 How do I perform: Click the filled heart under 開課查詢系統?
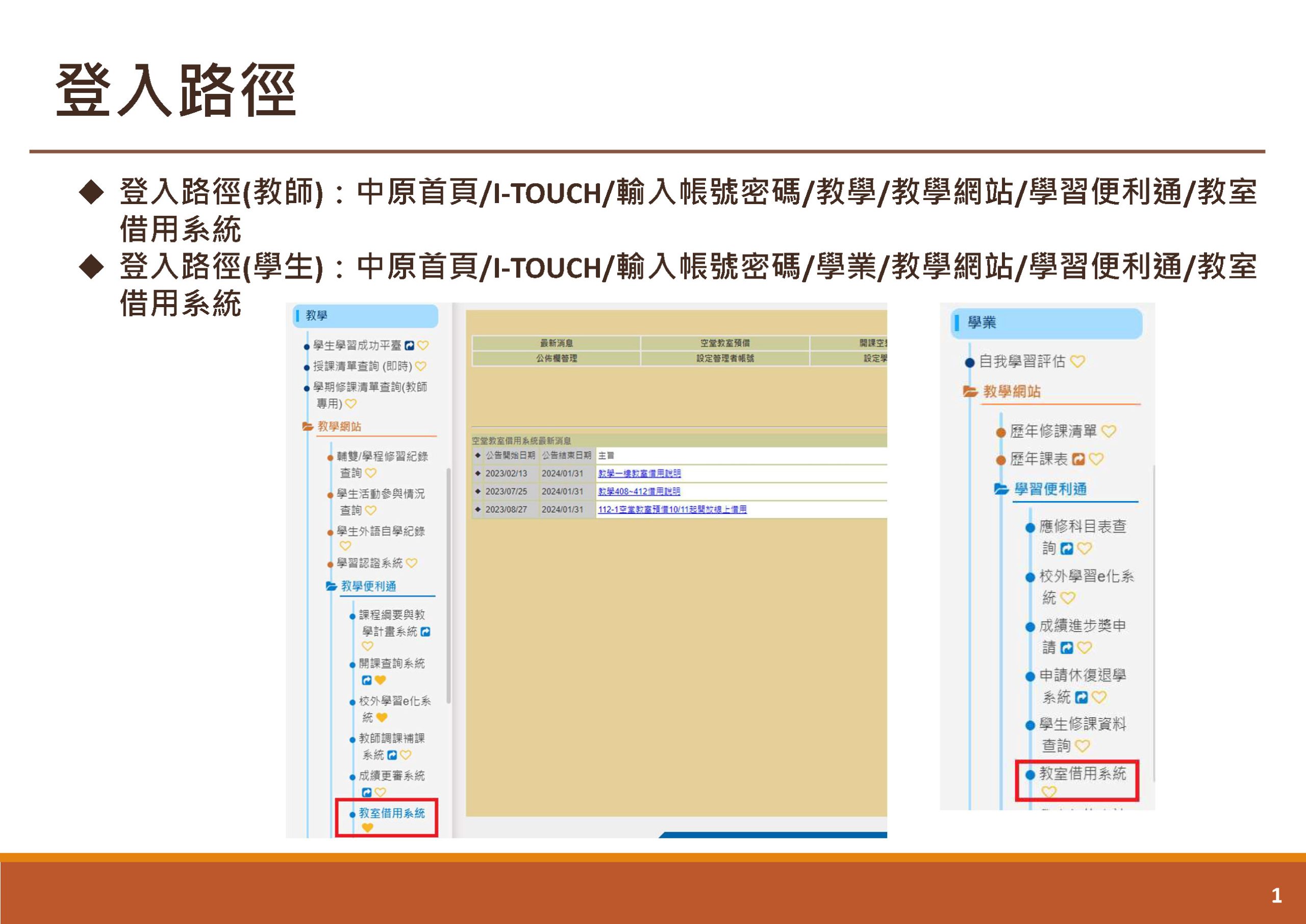coord(381,680)
